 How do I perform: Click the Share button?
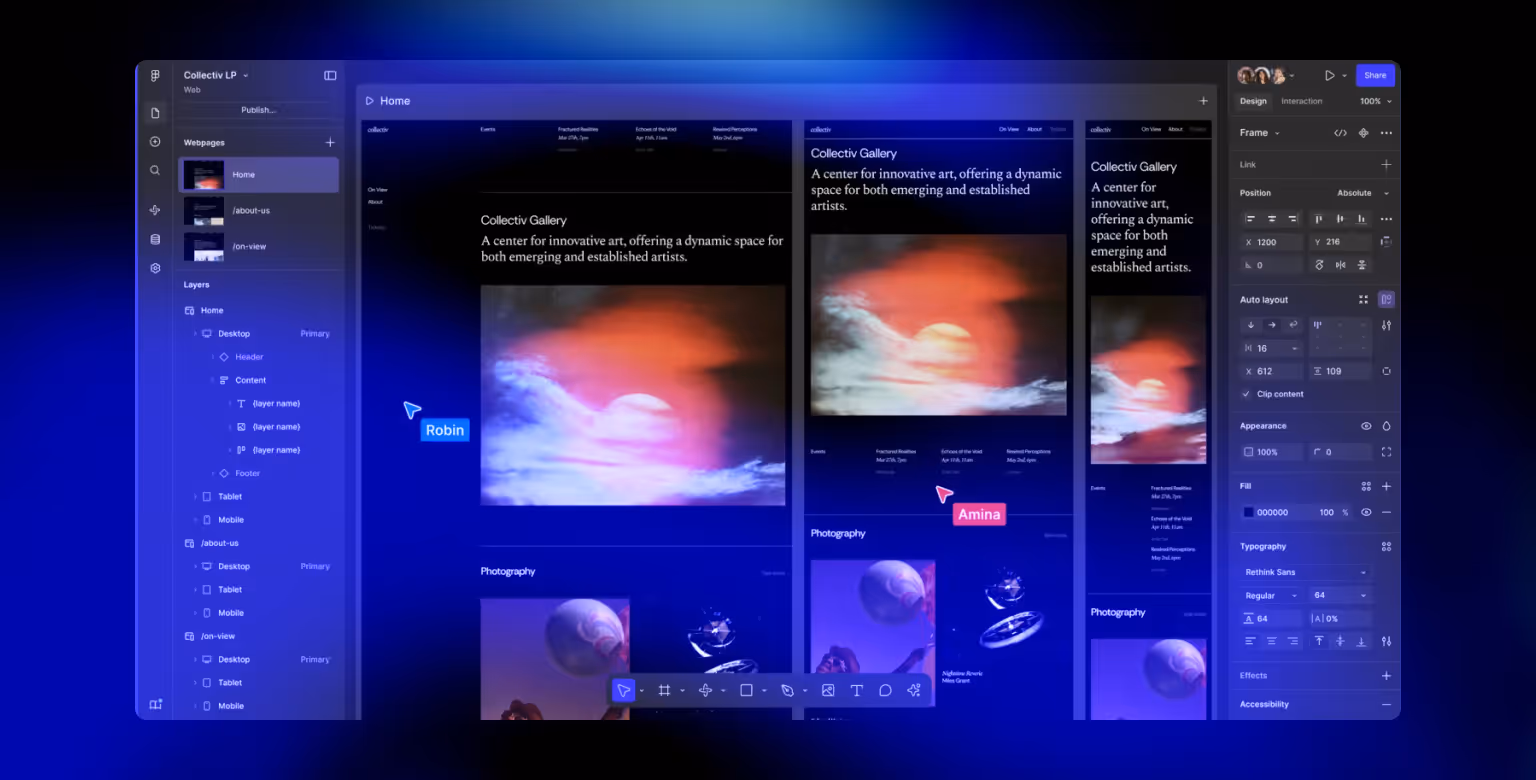[1375, 75]
